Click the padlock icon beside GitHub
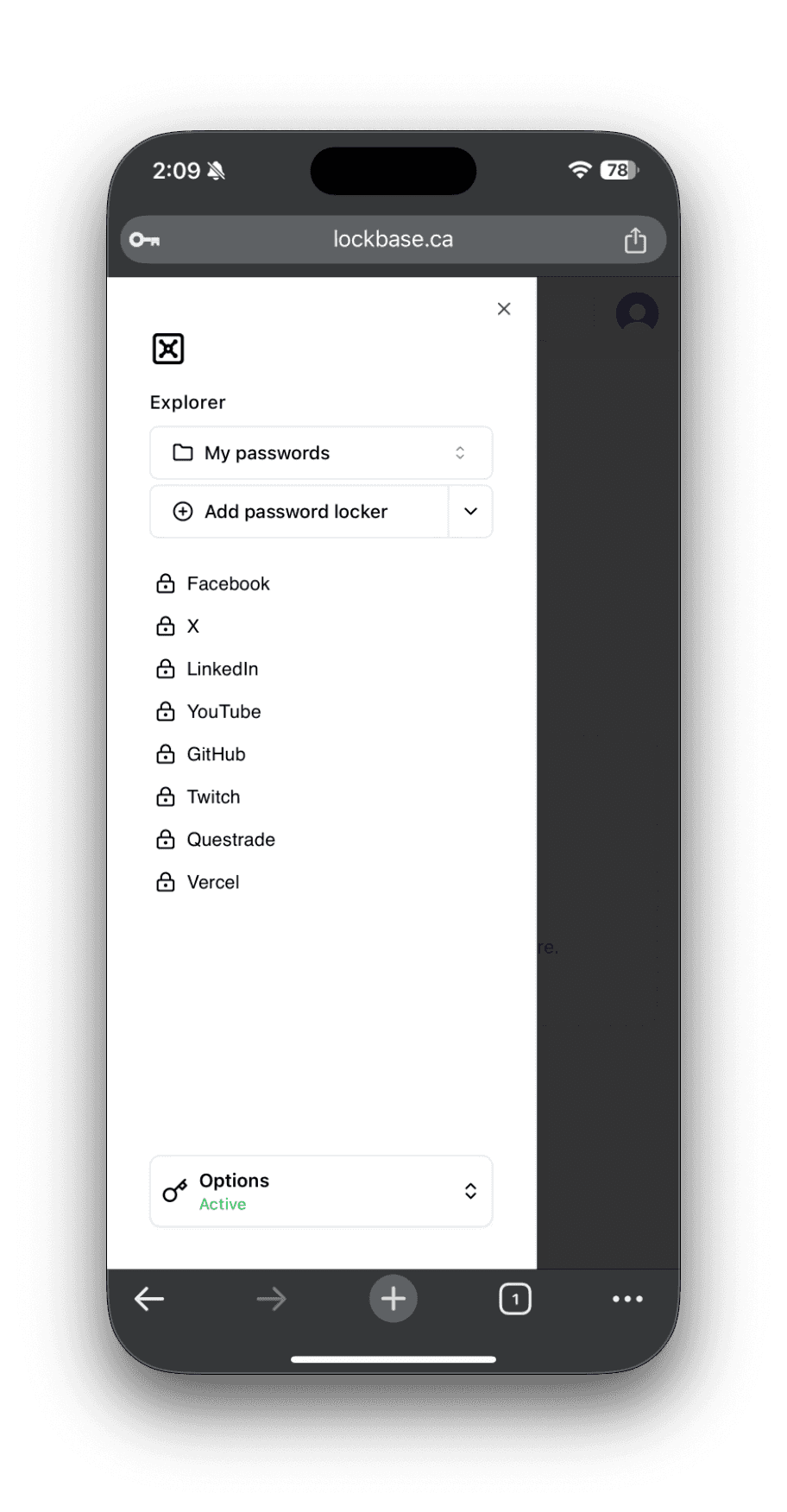Image resolution: width=787 pixels, height=1512 pixels. (x=165, y=753)
